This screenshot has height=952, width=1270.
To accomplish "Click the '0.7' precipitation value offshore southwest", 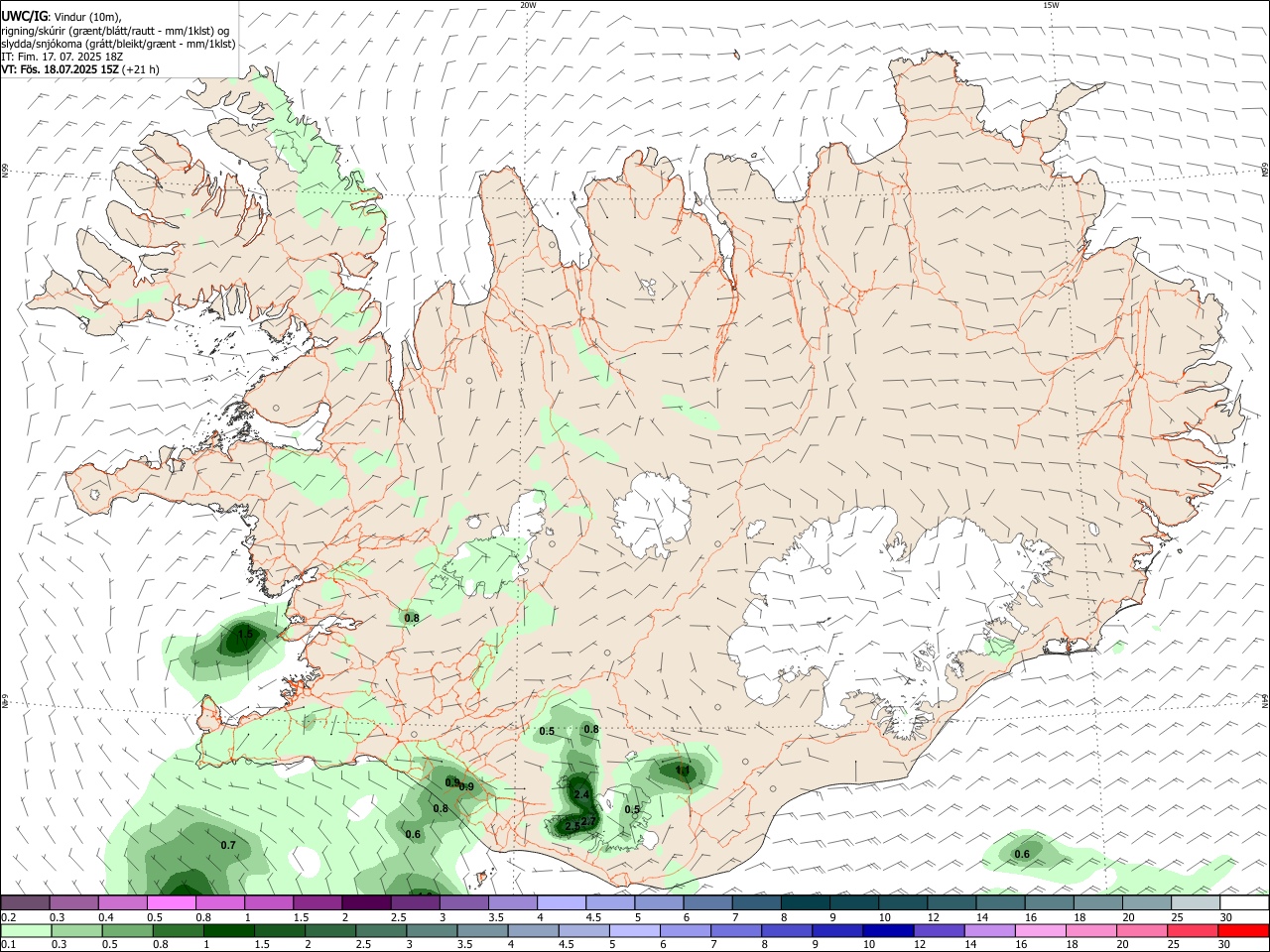I will click(x=228, y=845).
